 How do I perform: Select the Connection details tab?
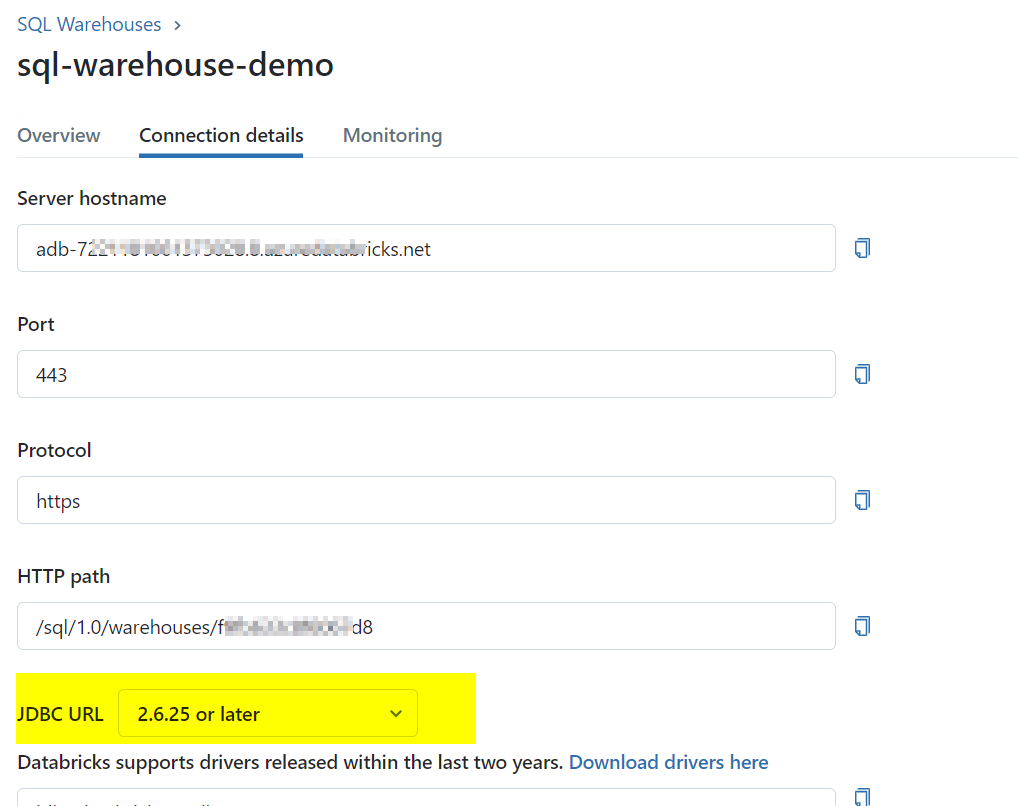coord(221,135)
